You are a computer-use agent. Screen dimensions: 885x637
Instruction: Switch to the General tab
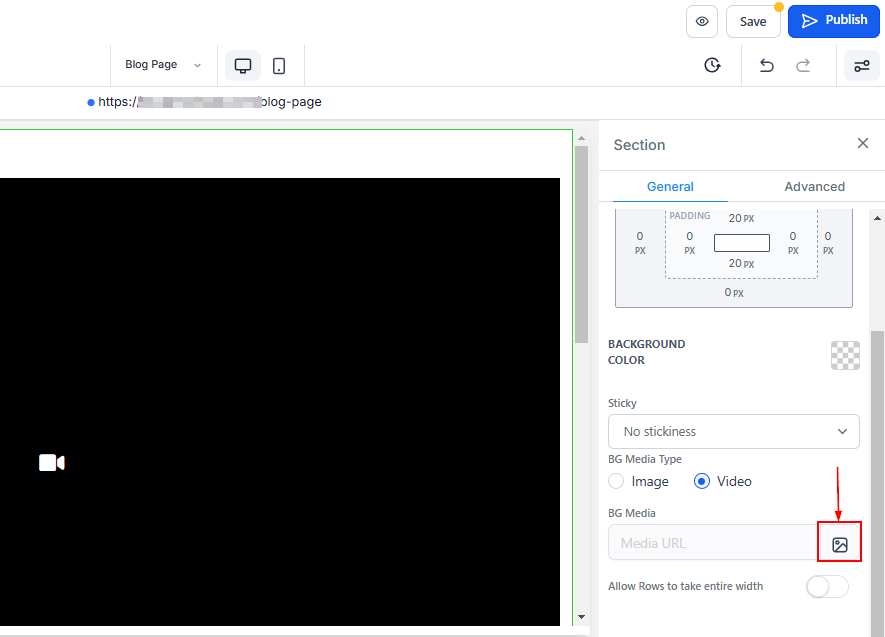[x=670, y=187]
